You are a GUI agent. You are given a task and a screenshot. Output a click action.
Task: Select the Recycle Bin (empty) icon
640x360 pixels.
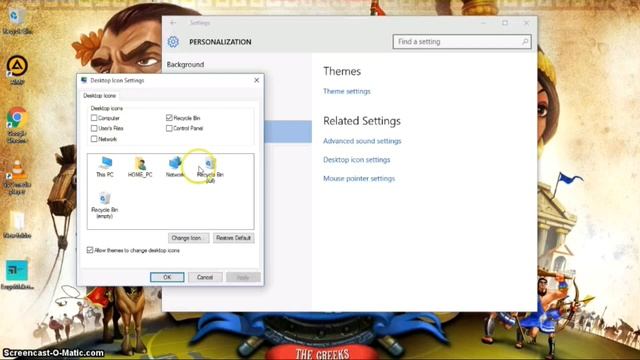pos(104,205)
